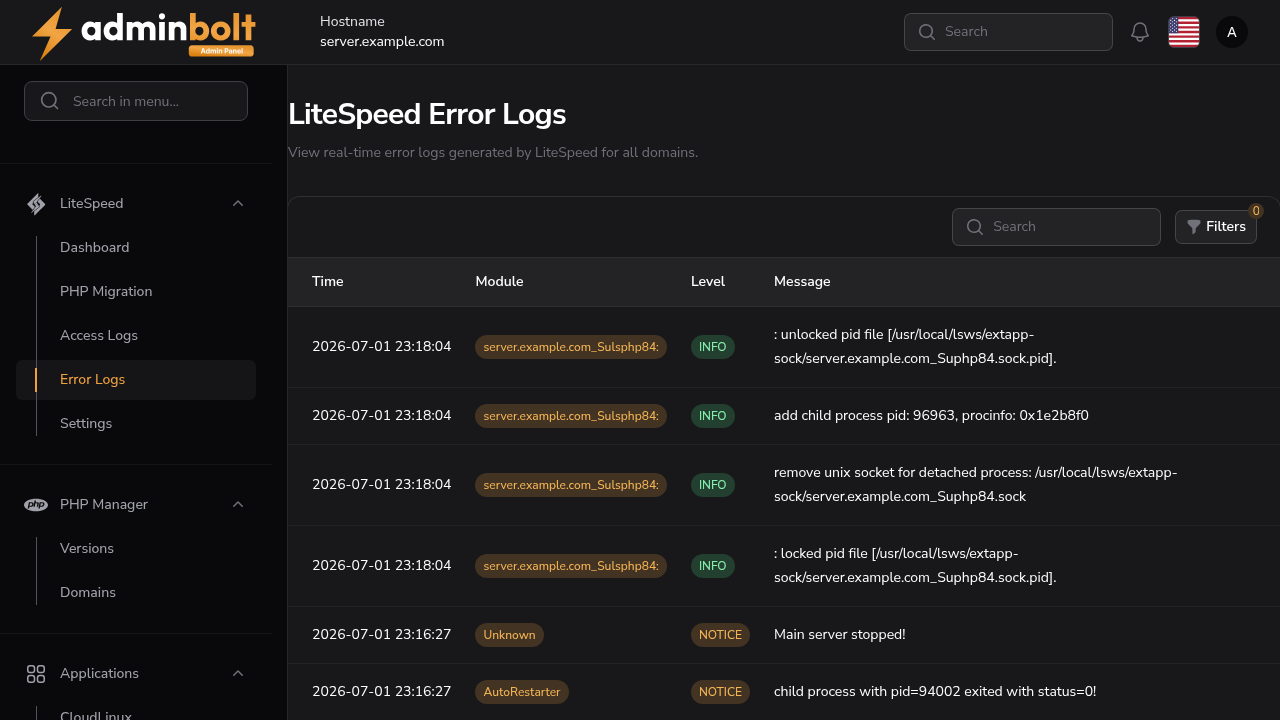Screen dimensions: 1280x720
Task: Select Error Logs menu item
Action: point(136,380)
